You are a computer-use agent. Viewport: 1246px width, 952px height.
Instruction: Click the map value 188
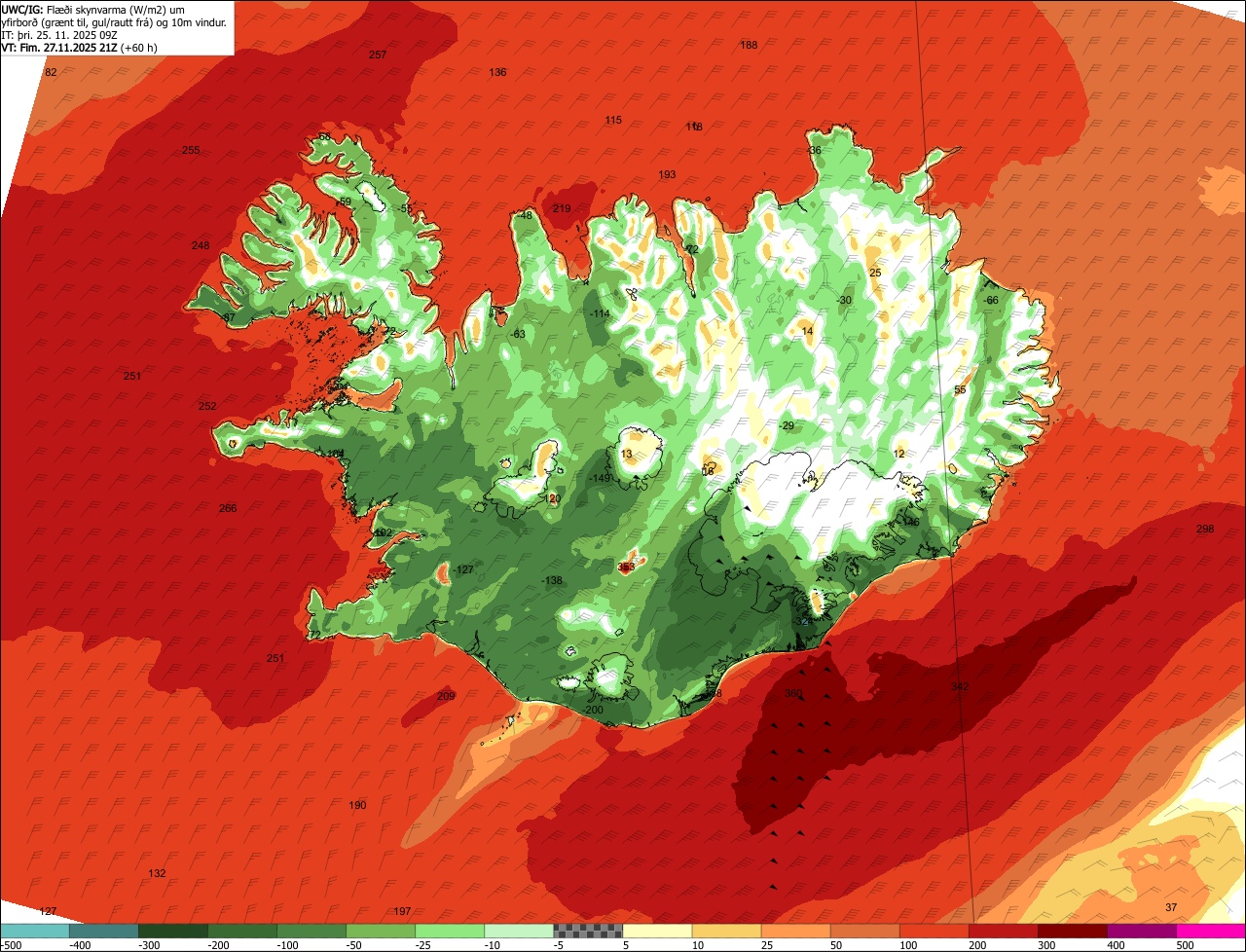pos(749,45)
